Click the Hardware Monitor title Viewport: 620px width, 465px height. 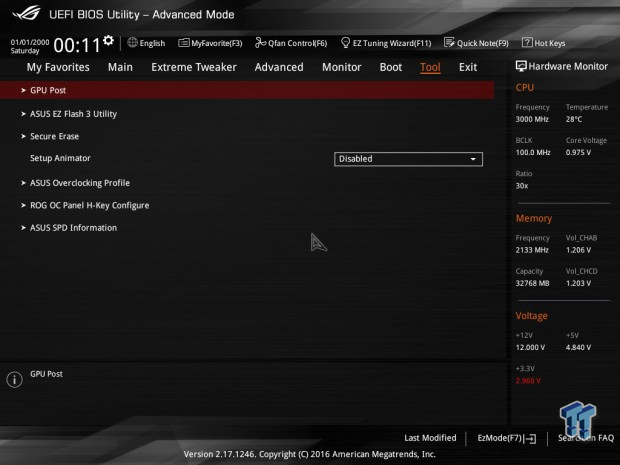[x=568, y=66]
